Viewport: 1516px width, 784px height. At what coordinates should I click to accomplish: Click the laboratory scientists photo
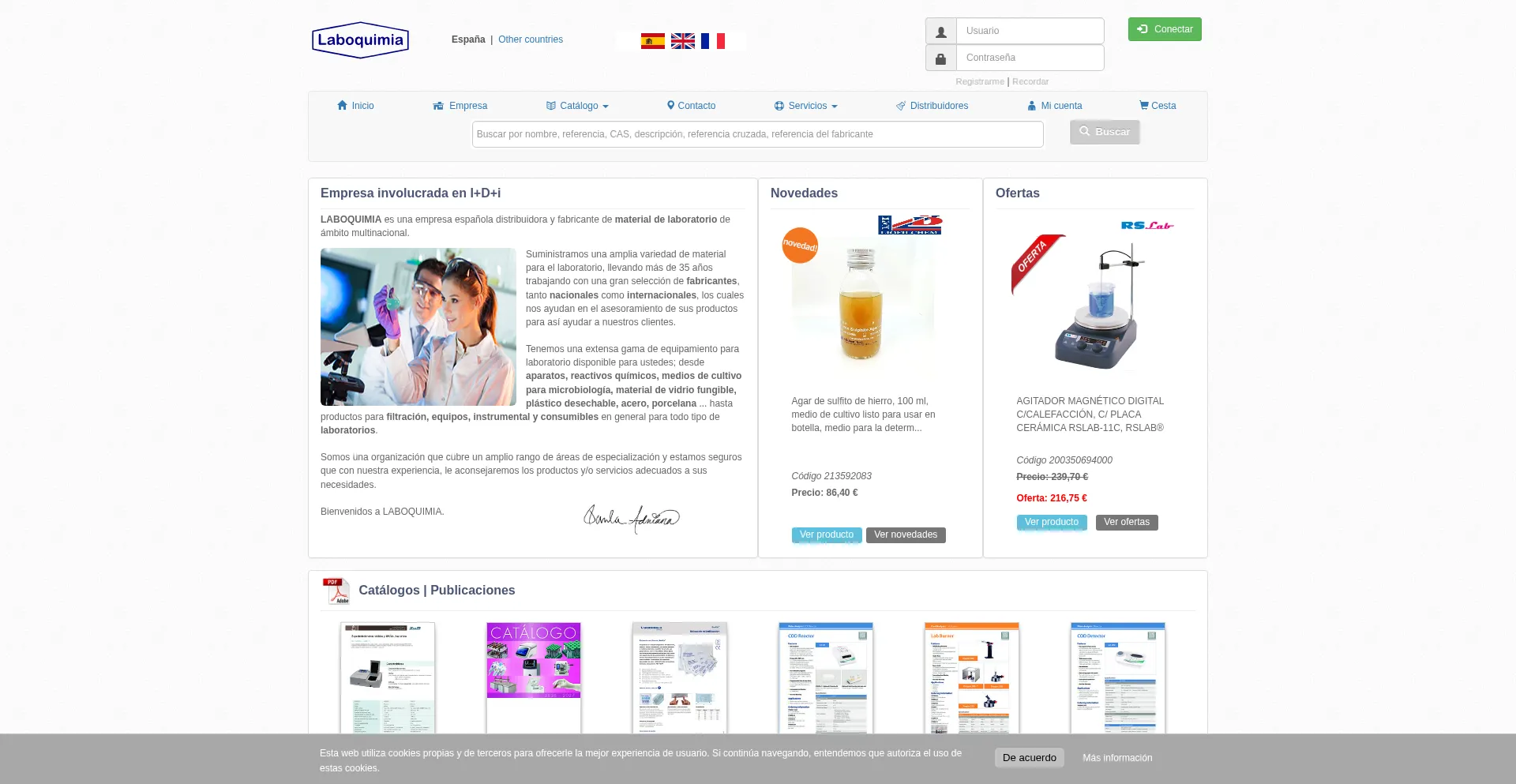point(418,327)
